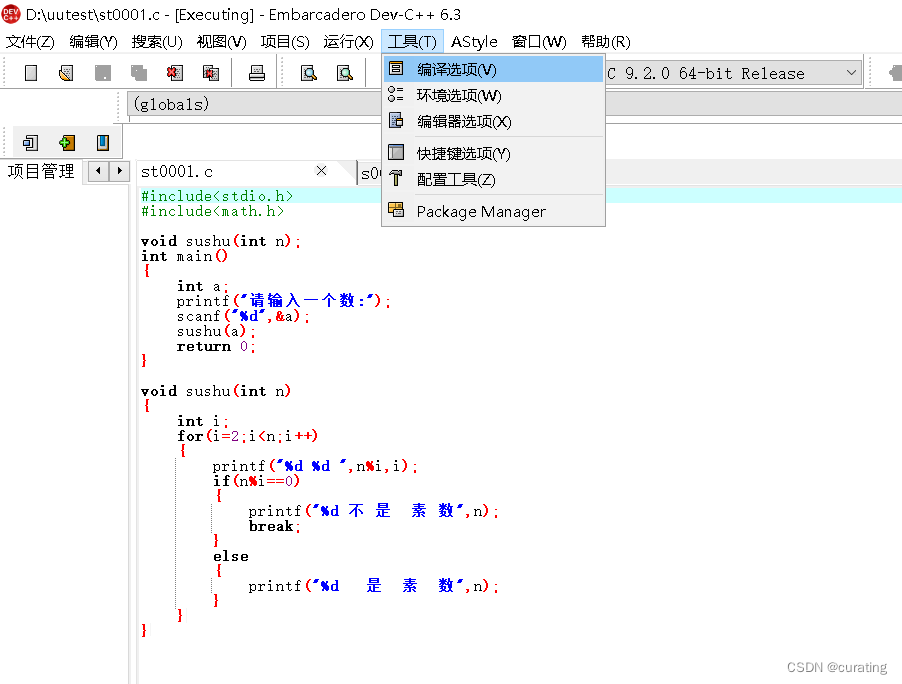The width and height of the screenshot is (902, 684).
Task: Click the return 0; code line
Action: (x=216, y=346)
